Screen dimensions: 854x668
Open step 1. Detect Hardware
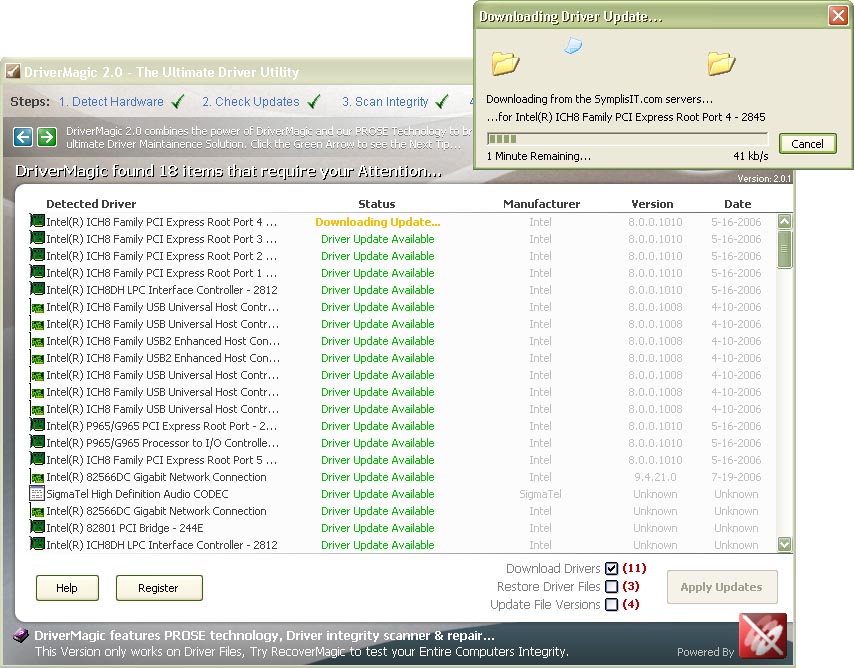111,102
